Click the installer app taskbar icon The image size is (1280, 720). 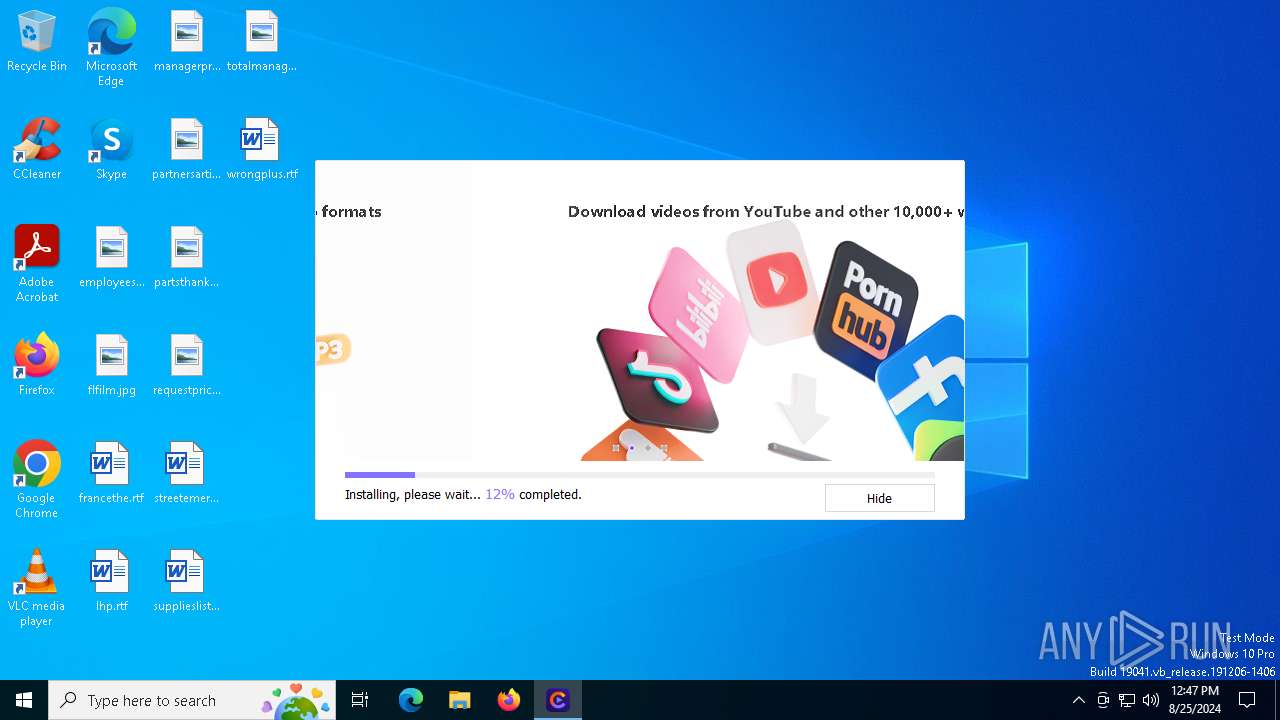[558, 700]
